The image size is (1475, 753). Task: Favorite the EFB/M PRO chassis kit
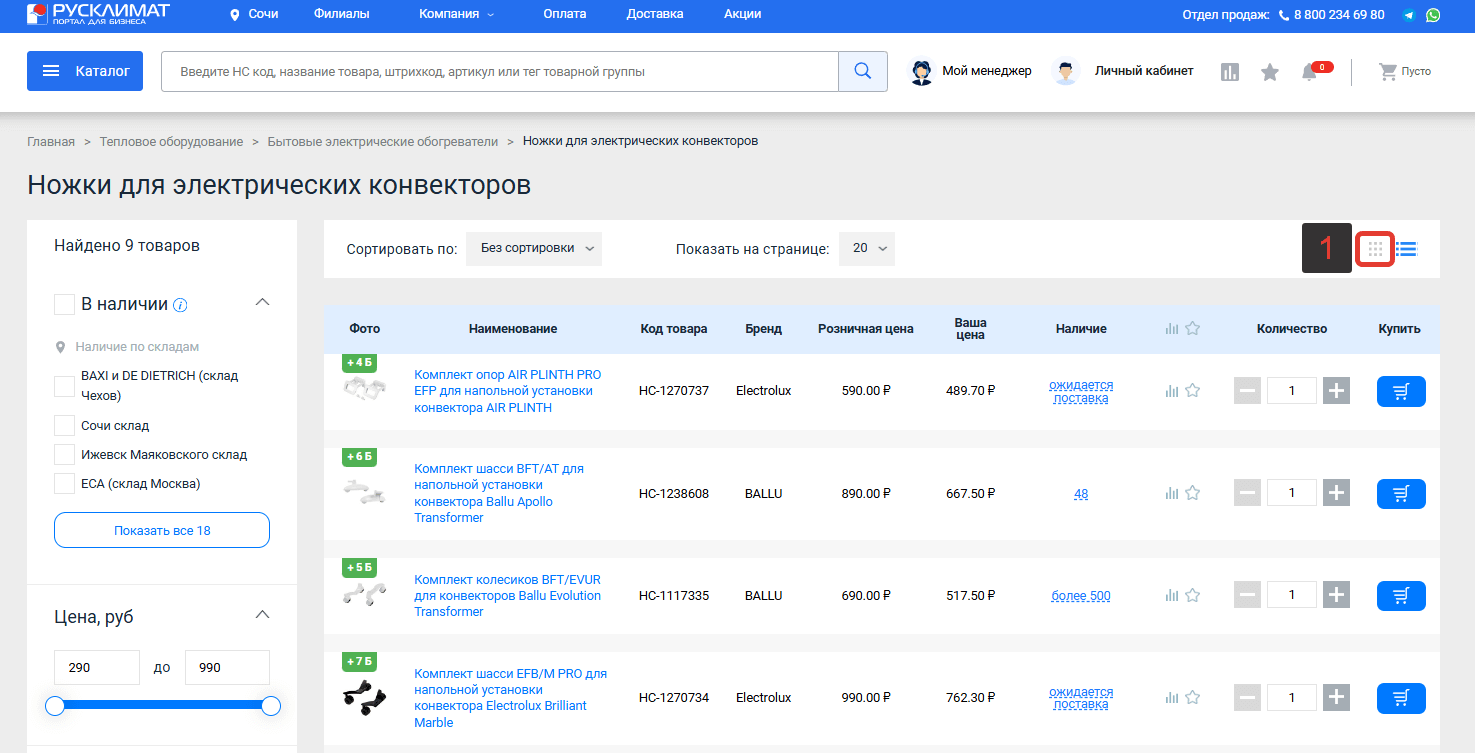1192,697
